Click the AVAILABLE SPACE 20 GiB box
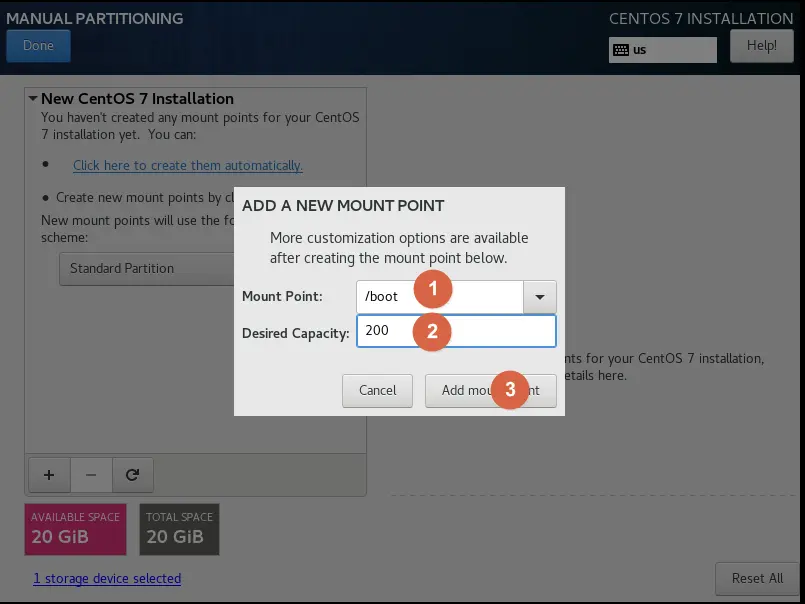Screen dimensions: 805x604 click(x=75, y=529)
